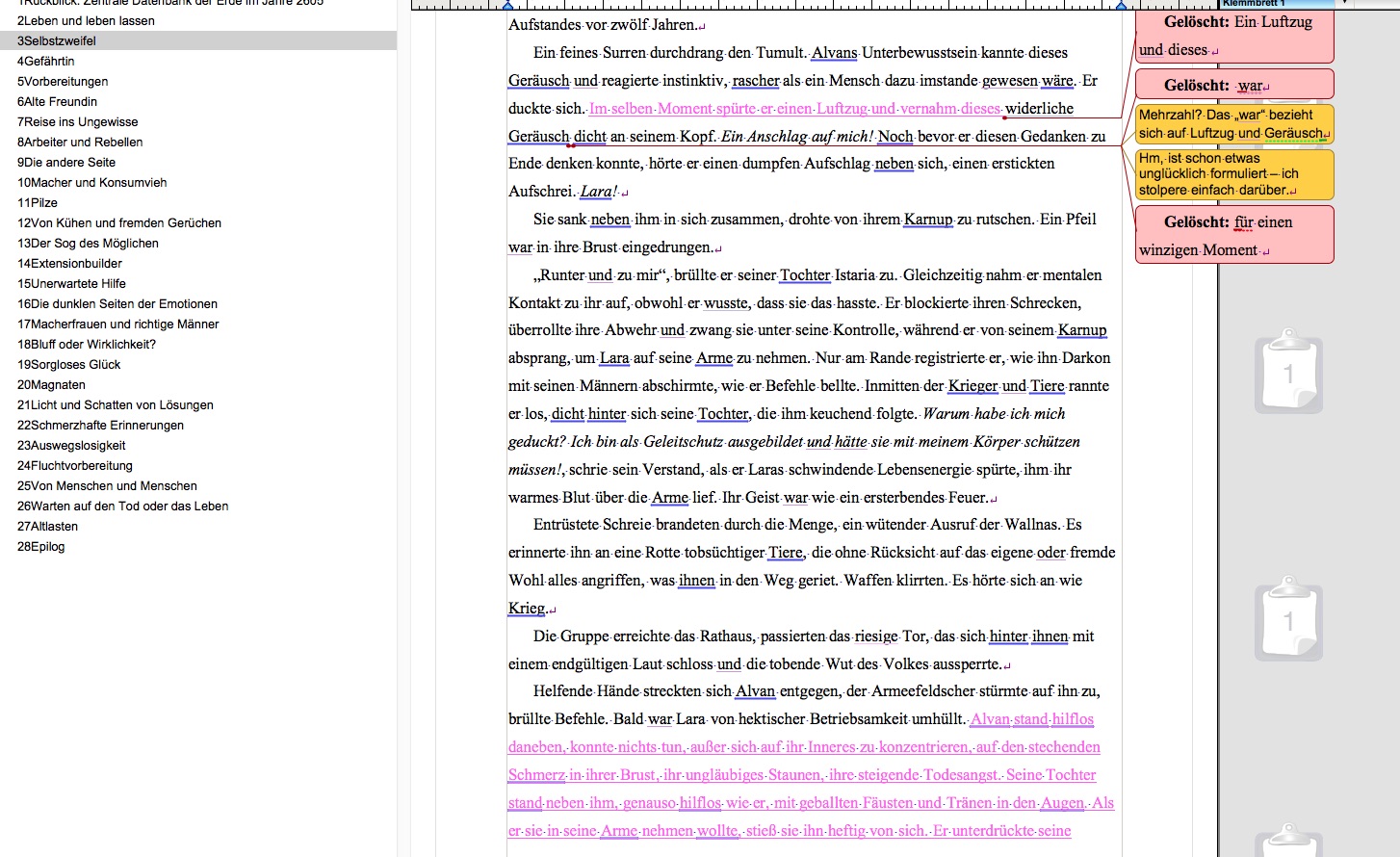Open chapter 2 'Leben und leben lassen'
1400x857 pixels.
click(x=197, y=20)
